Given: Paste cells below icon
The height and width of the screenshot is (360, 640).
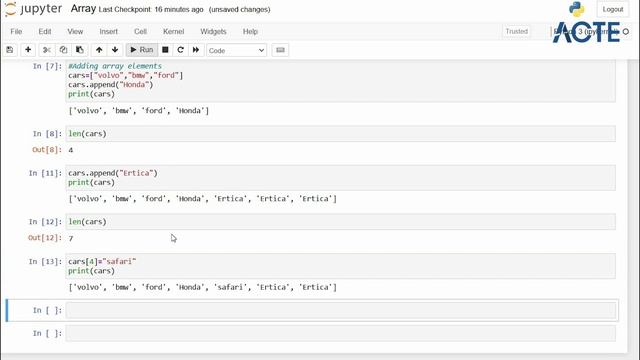Looking at the screenshot, I should (x=80, y=50).
